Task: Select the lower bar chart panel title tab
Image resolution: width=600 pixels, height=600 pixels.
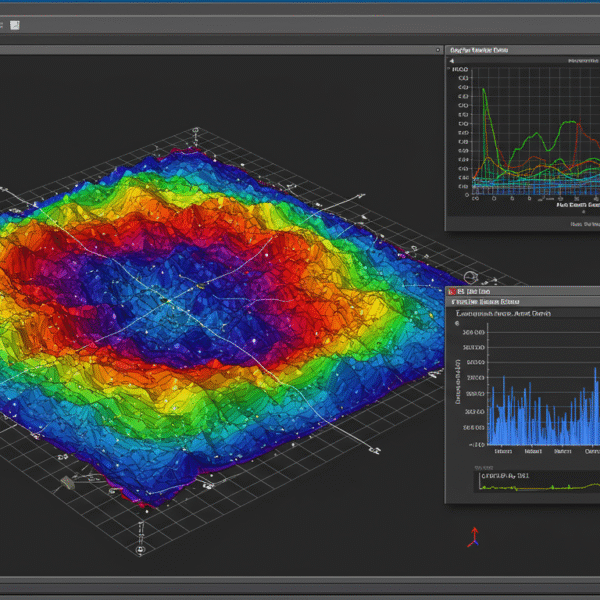Action: click(487, 300)
